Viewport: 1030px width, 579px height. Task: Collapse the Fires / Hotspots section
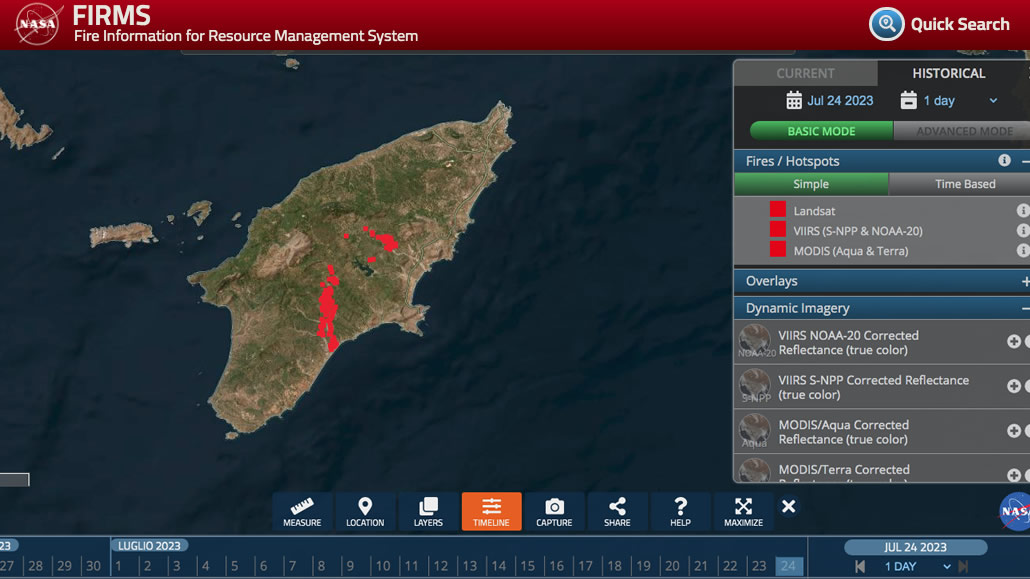tap(1025, 161)
